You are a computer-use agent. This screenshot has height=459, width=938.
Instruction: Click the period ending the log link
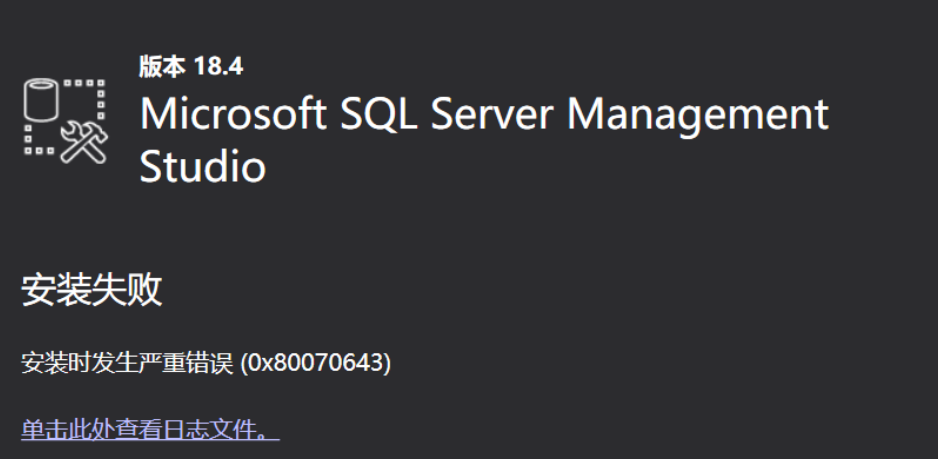(x=264, y=433)
